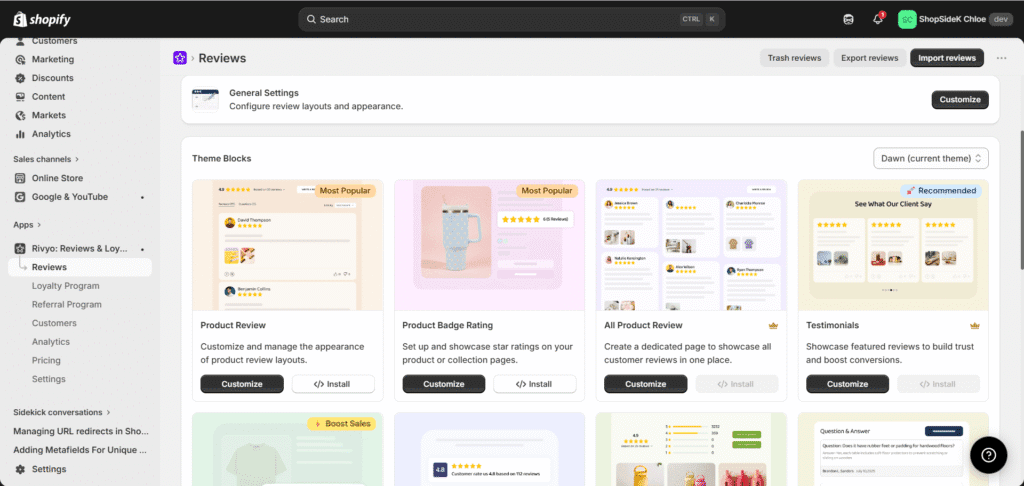Open the Dawn (current theme) dropdown

click(931, 158)
